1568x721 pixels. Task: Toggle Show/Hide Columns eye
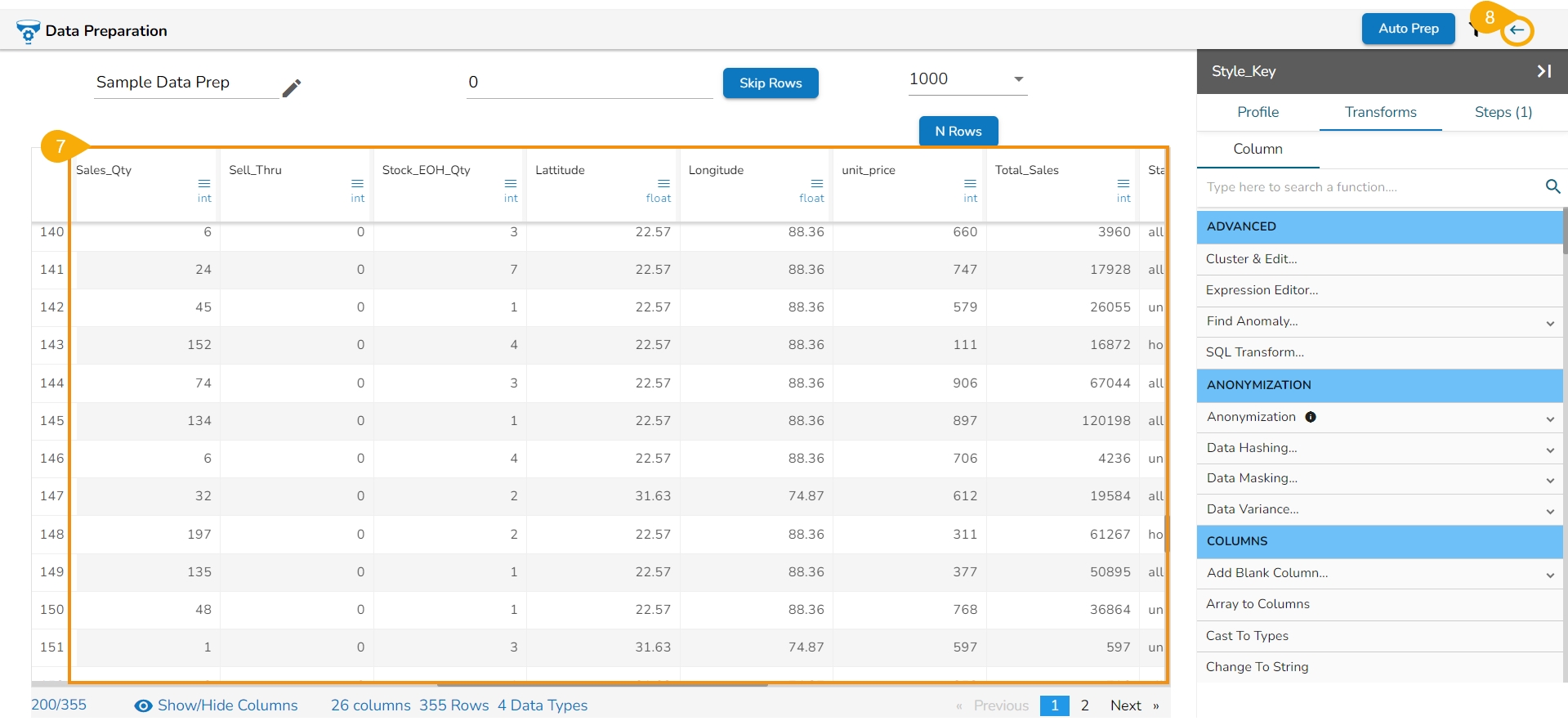pyautogui.click(x=143, y=705)
